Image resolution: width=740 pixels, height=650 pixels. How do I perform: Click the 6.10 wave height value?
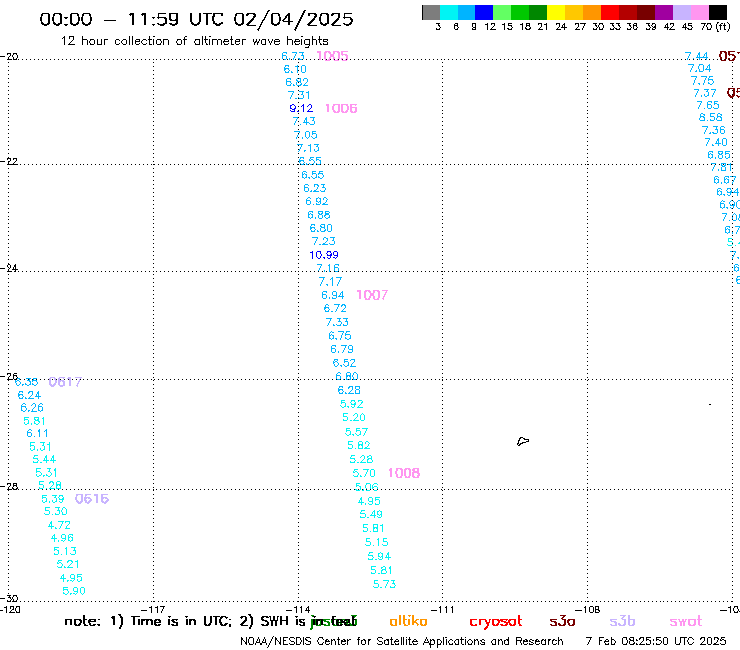click(295, 69)
